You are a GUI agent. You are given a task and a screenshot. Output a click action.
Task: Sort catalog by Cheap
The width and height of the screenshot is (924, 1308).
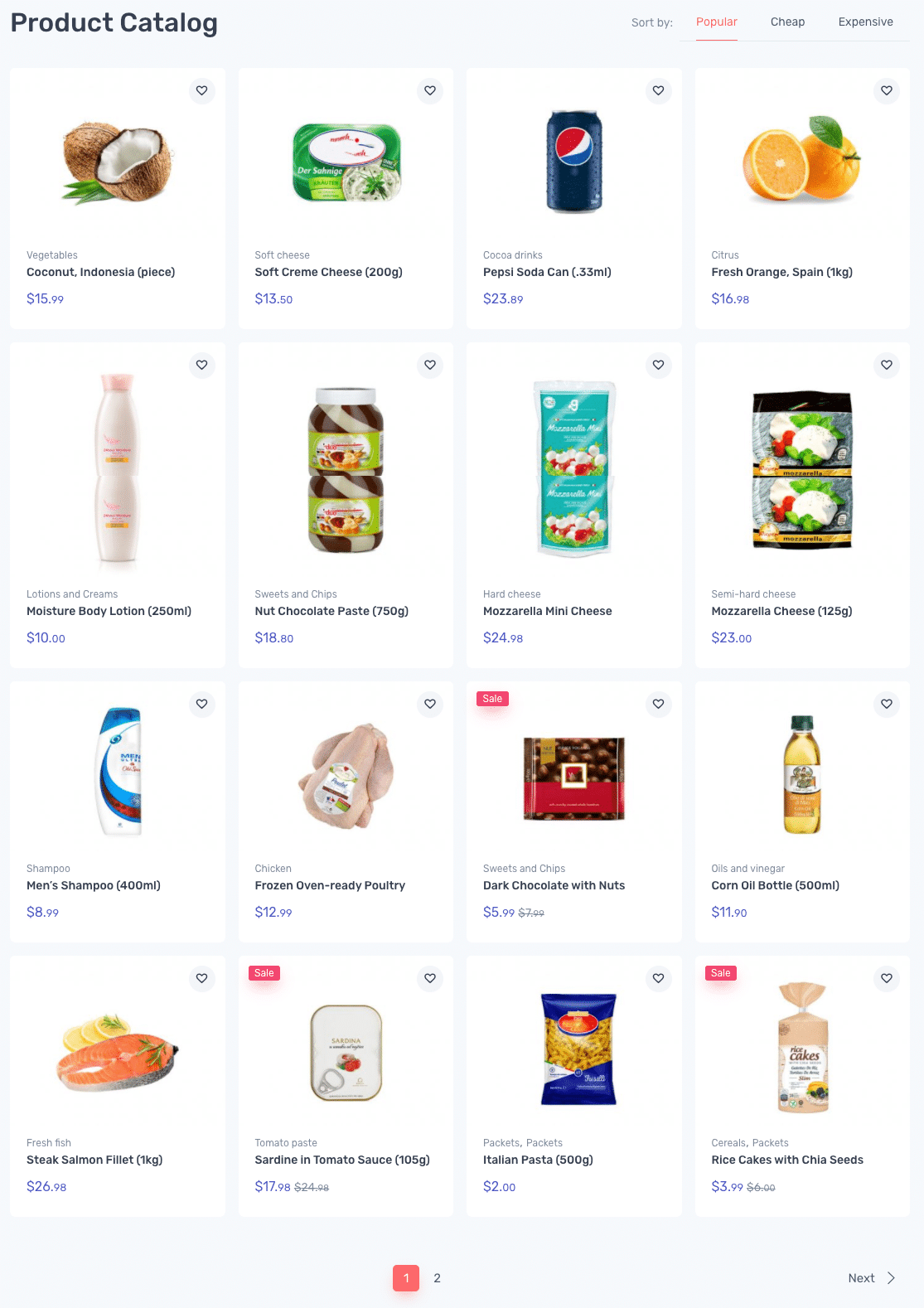787,22
